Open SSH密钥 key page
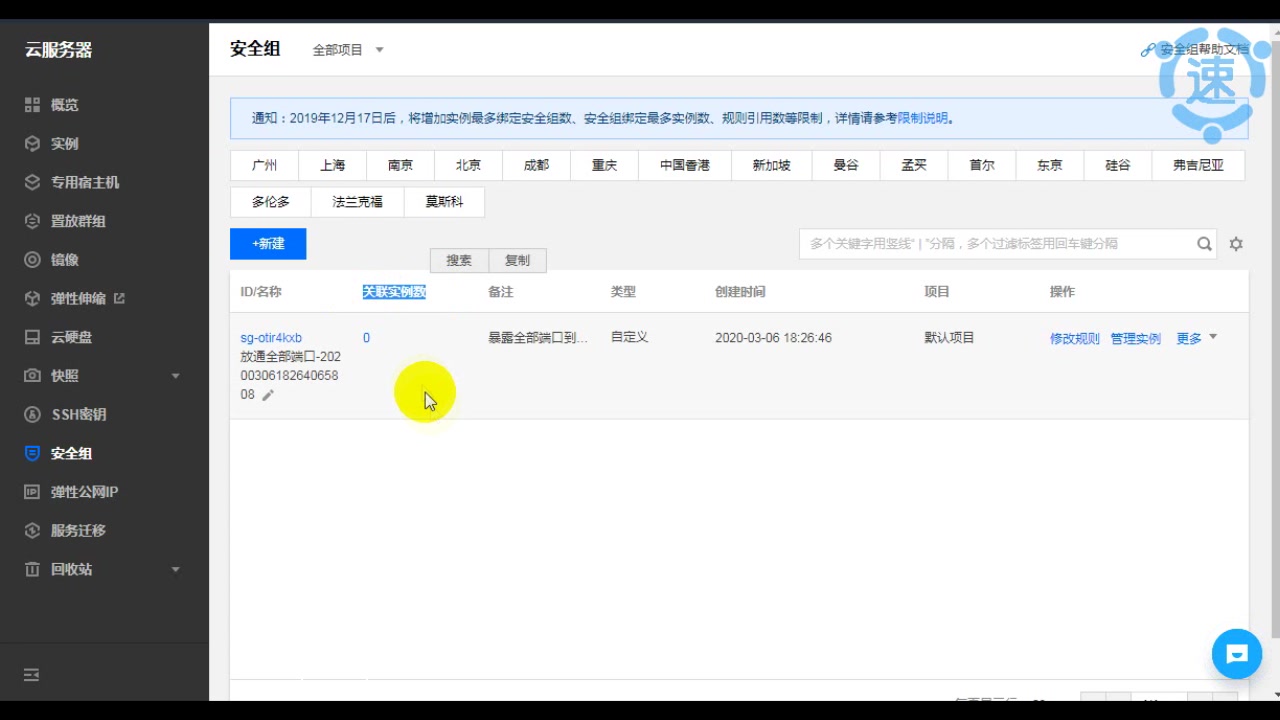The image size is (1280, 720). click(x=78, y=414)
